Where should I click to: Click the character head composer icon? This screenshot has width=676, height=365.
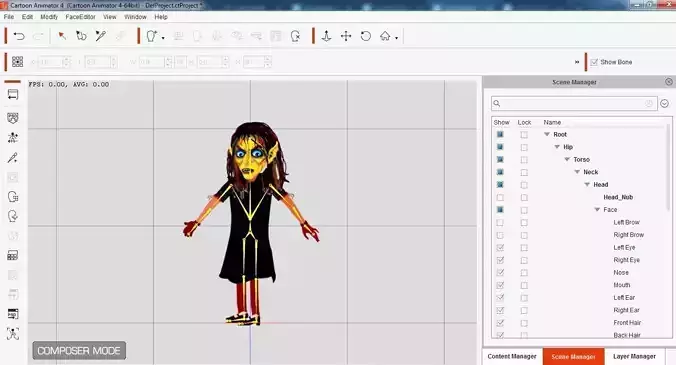(x=152, y=36)
